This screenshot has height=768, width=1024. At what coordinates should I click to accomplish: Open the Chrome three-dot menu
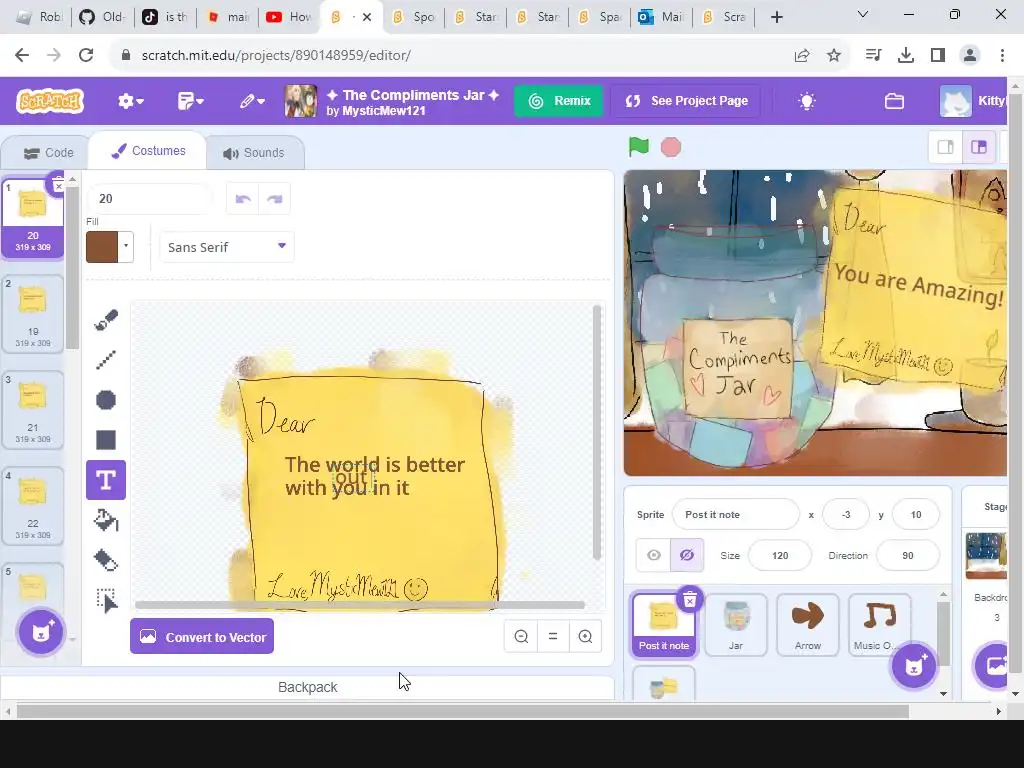[1002, 56]
